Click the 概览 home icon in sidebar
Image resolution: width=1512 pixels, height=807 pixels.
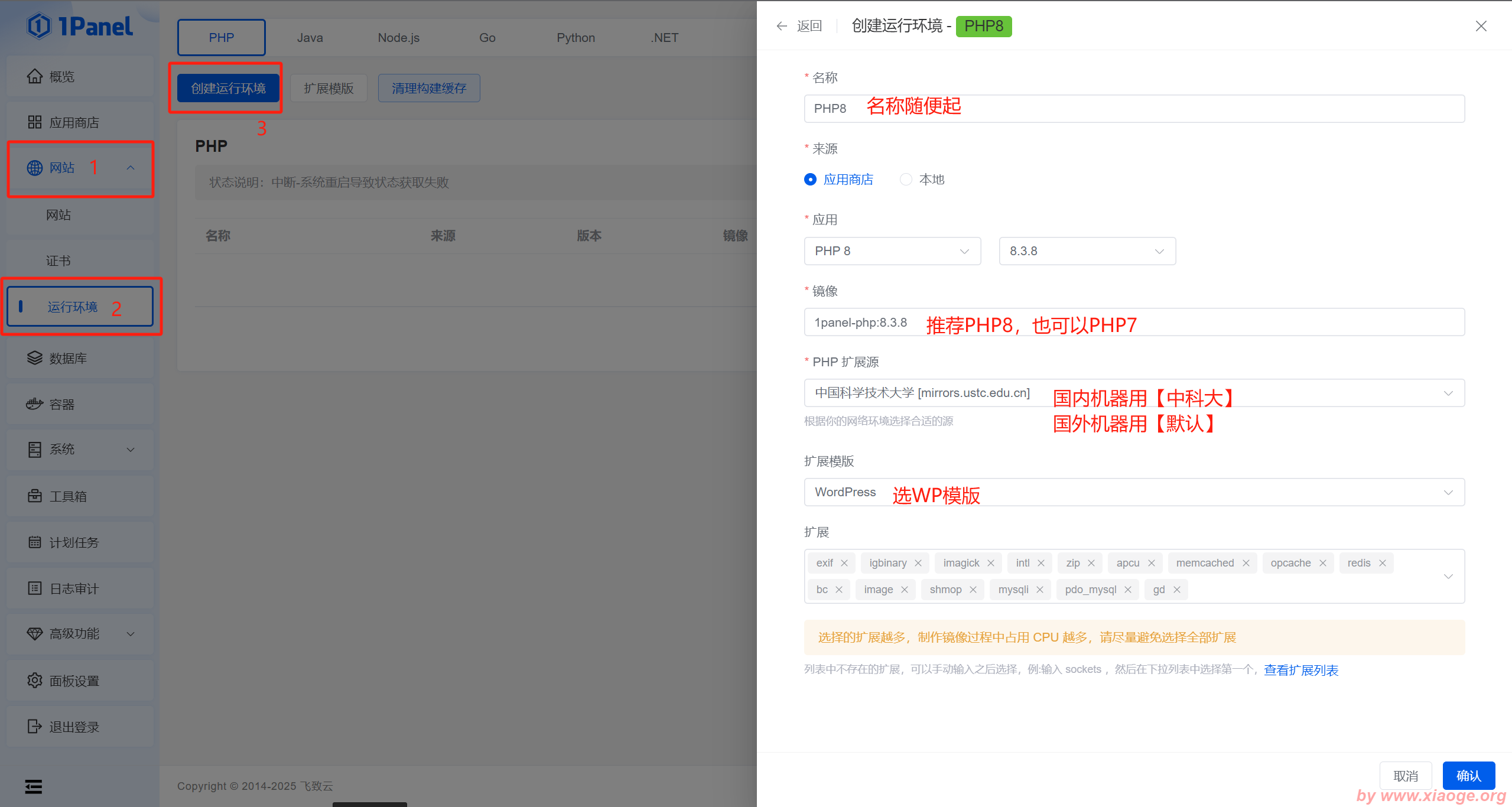(x=35, y=76)
